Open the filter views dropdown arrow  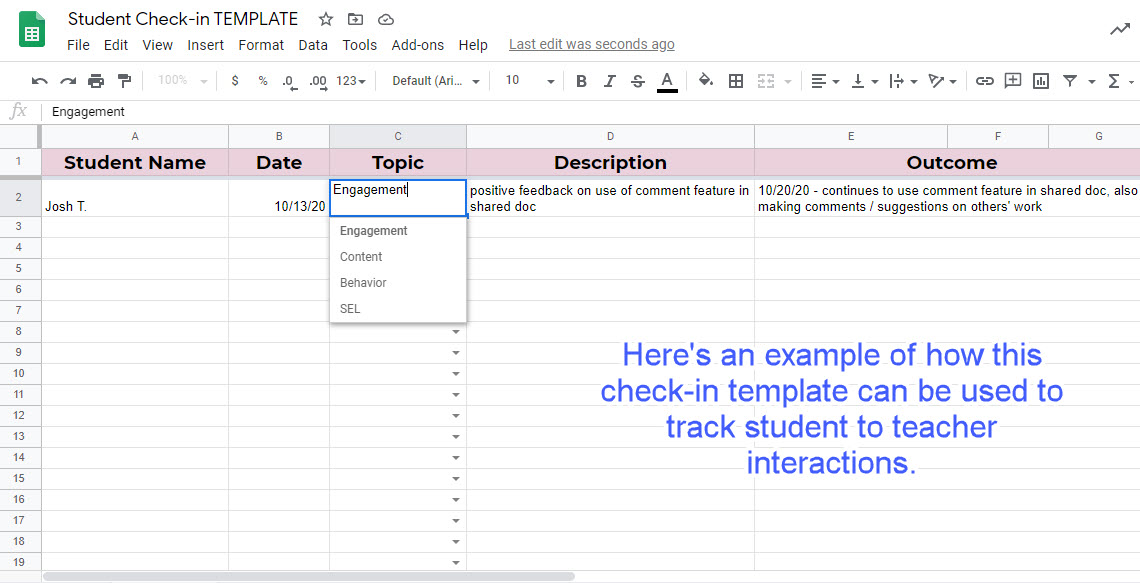click(1091, 81)
